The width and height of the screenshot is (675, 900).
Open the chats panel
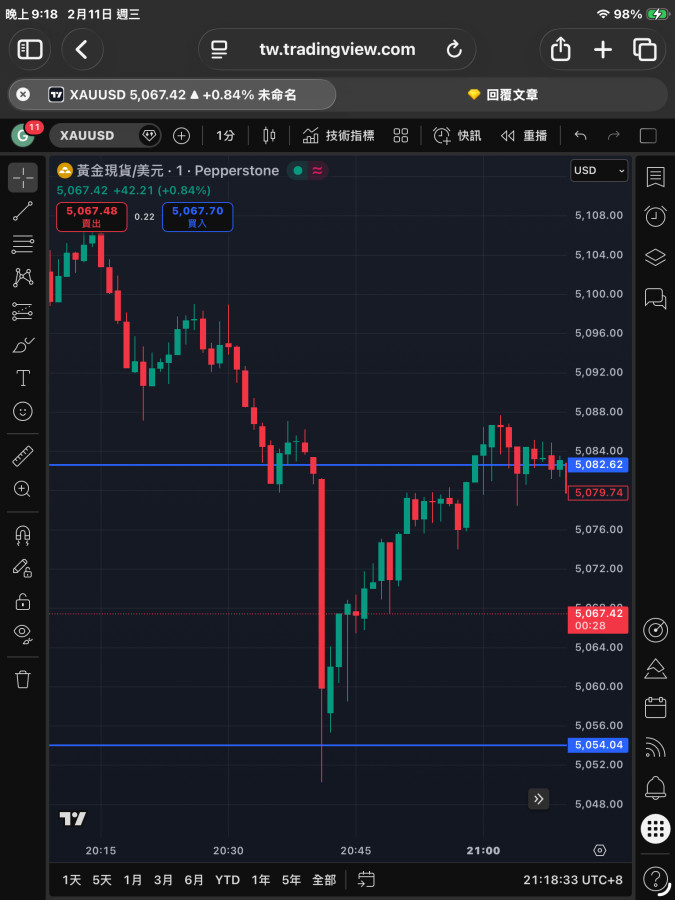[655, 298]
